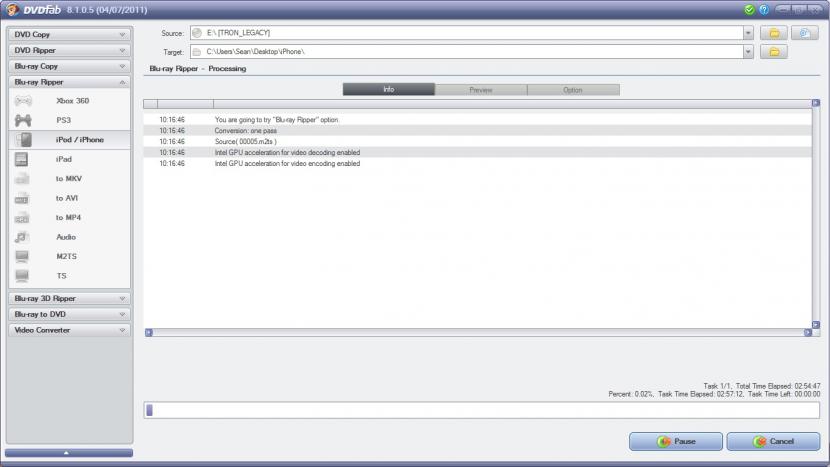Image resolution: width=830 pixels, height=467 pixels.
Task: Select the to MP4 profile label
Action: pyautogui.click(x=68, y=218)
